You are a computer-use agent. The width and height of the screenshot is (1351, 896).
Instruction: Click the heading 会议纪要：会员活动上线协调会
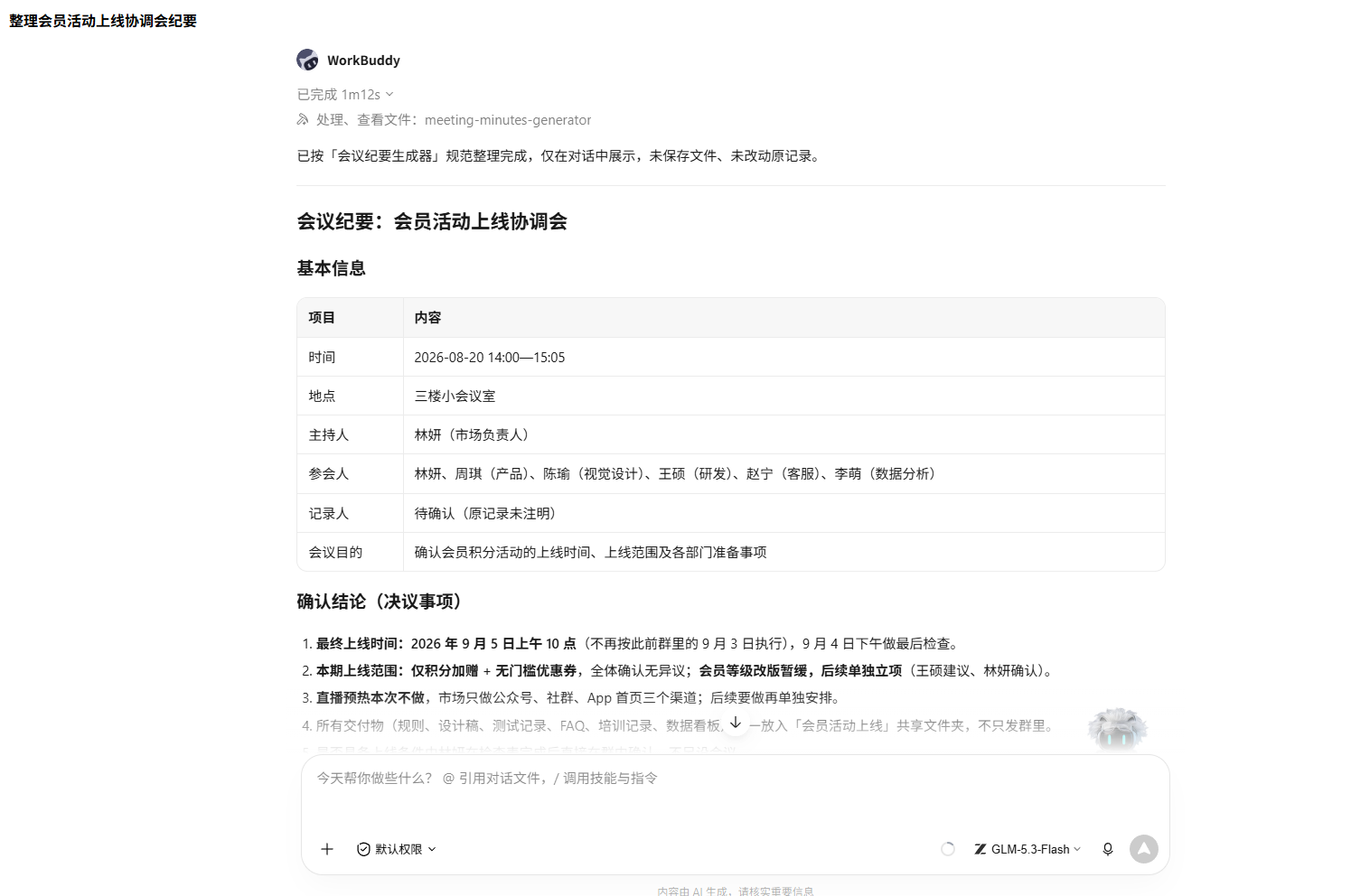click(432, 221)
